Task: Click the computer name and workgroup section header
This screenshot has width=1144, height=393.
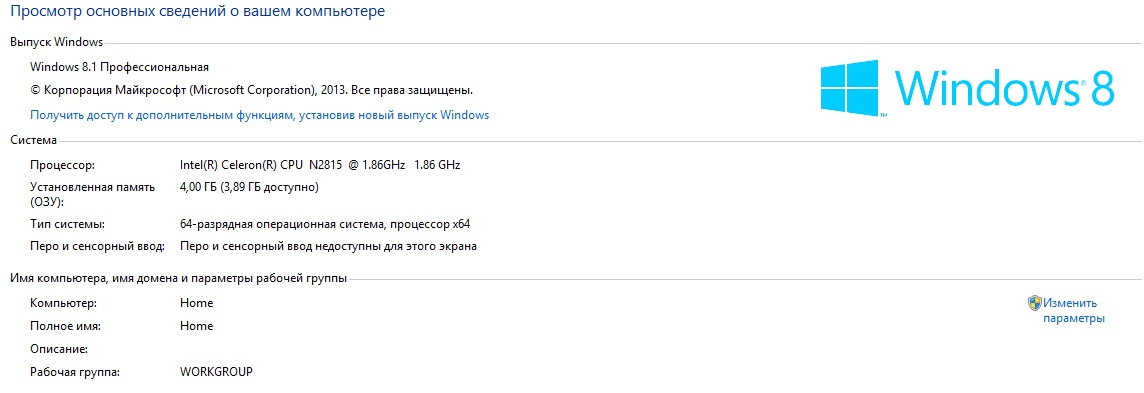Action: (179, 278)
